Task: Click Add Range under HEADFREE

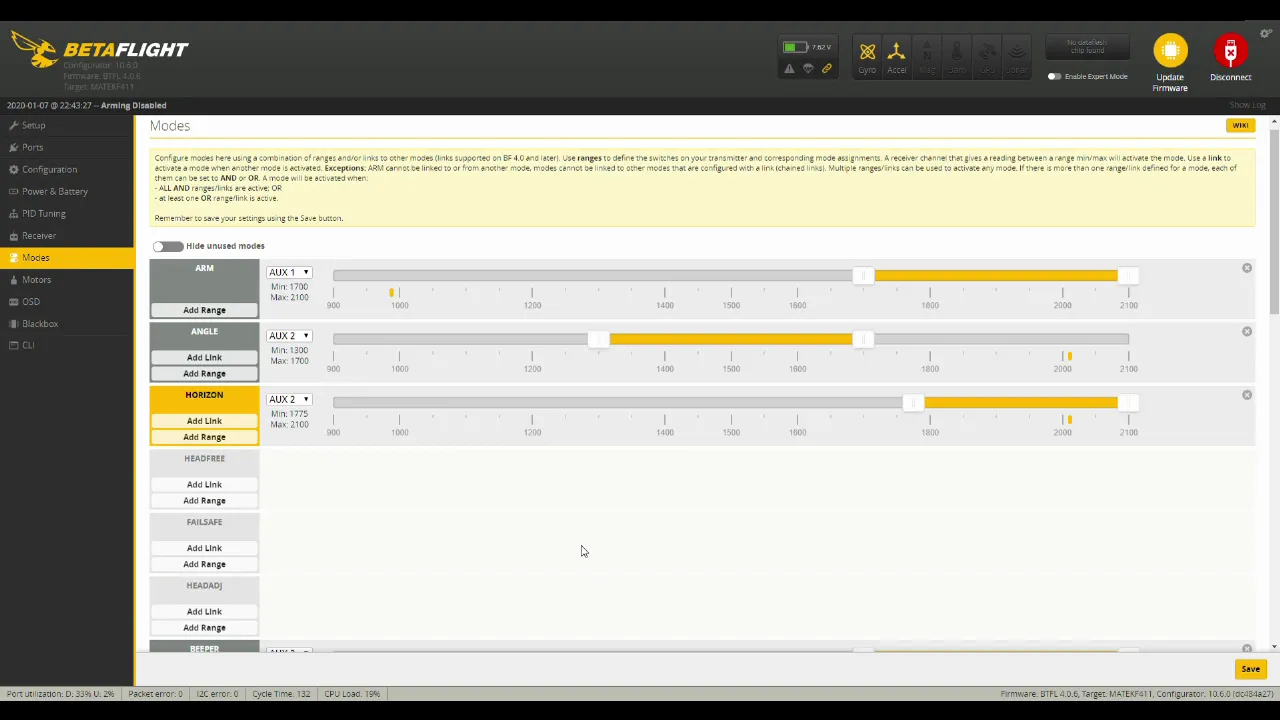Action: click(x=204, y=500)
